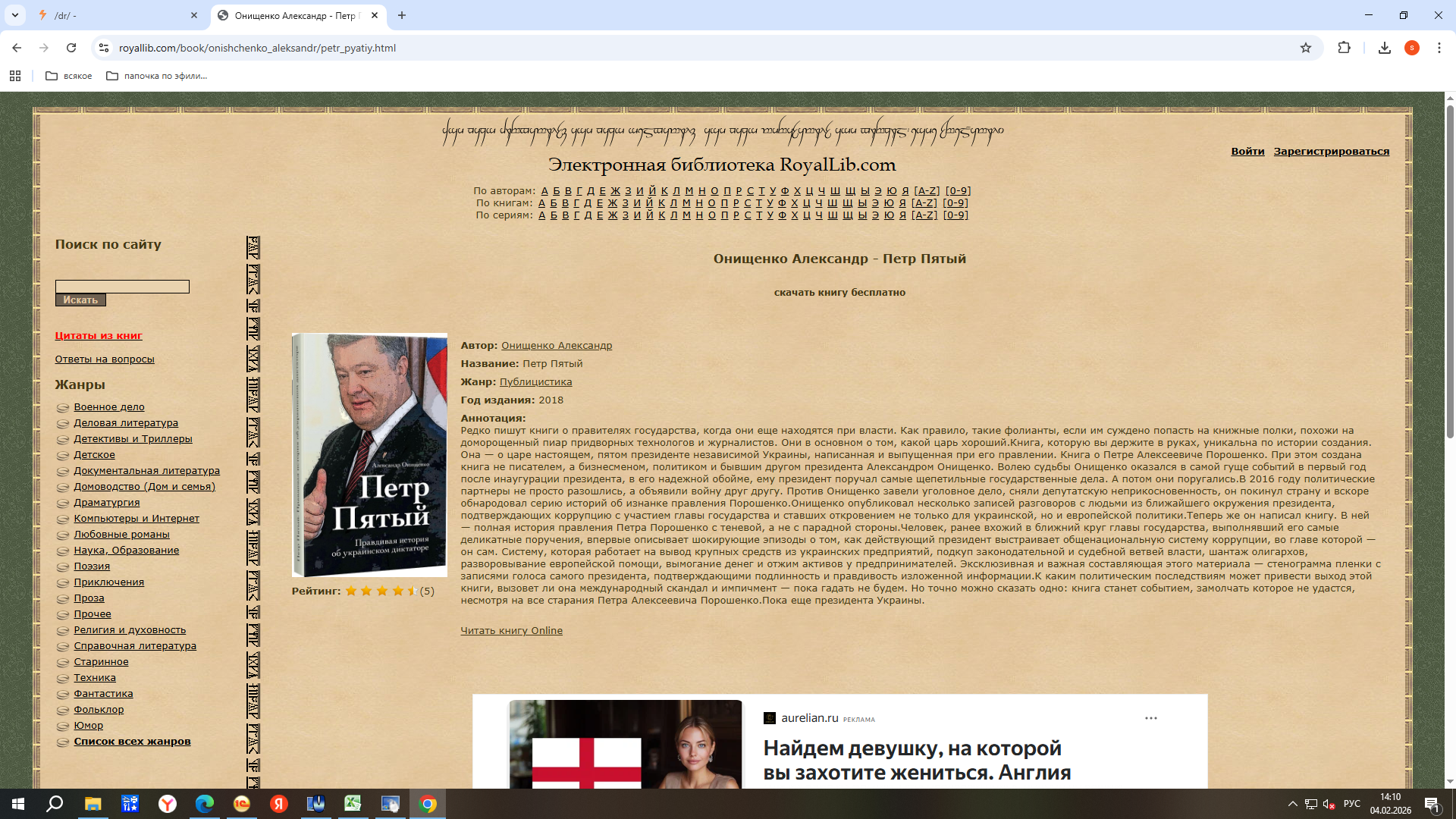Image resolution: width=1456 pixels, height=819 pixels.
Task: Show hidden system tray icons chevron
Action: coord(1292,804)
